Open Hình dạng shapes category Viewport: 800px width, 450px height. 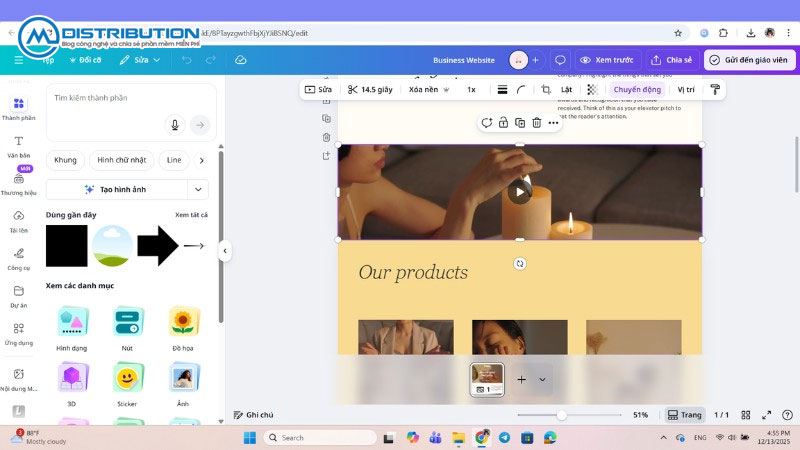[71, 329]
